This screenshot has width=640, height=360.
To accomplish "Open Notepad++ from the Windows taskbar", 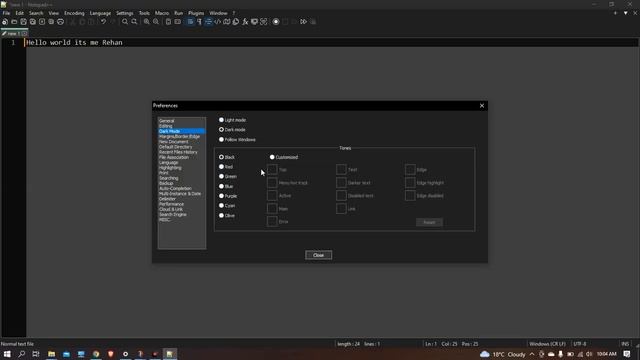I will [170, 354].
